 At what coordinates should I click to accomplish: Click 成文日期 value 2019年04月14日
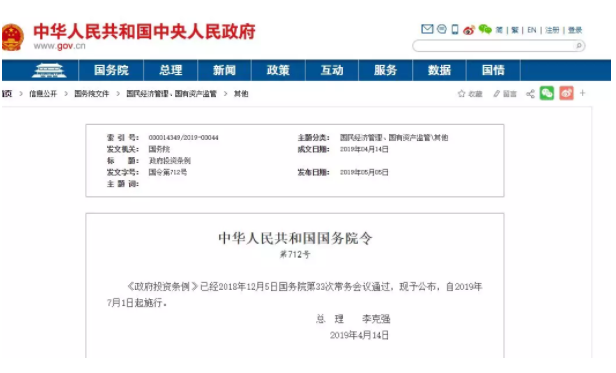tap(364, 149)
